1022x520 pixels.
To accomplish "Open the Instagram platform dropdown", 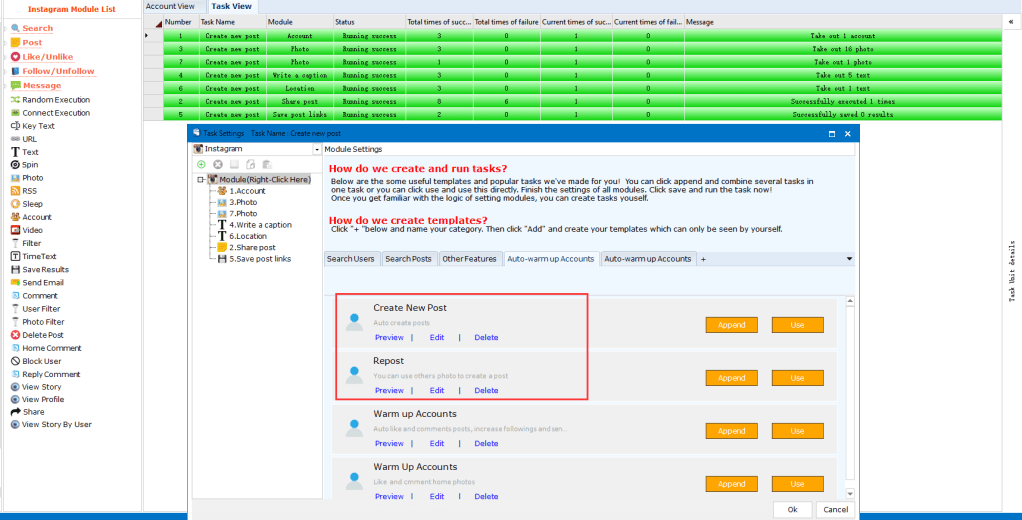I will point(317,149).
